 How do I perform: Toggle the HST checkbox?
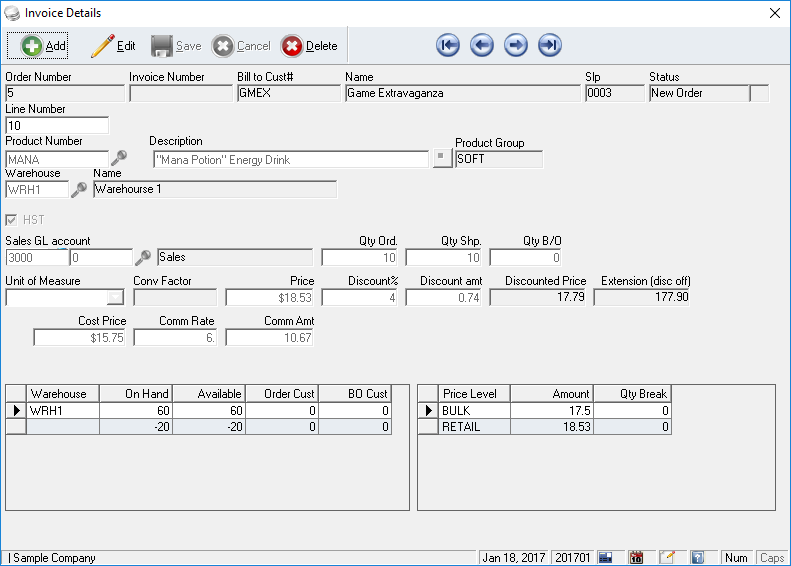click(x=12, y=220)
